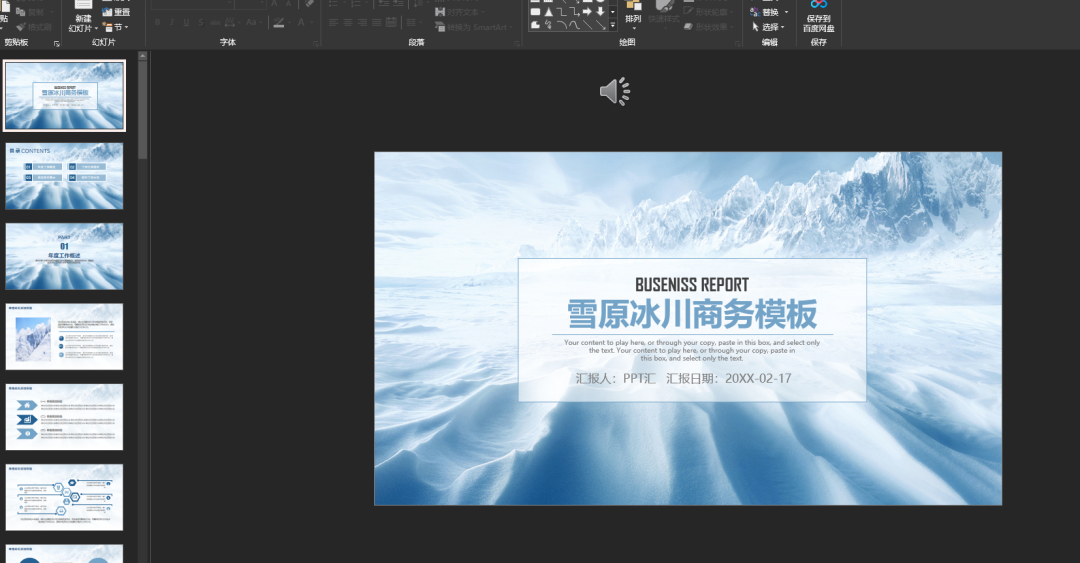
Task: Pick the triangle shape in the shapes gallery
Action: click(x=548, y=12)
